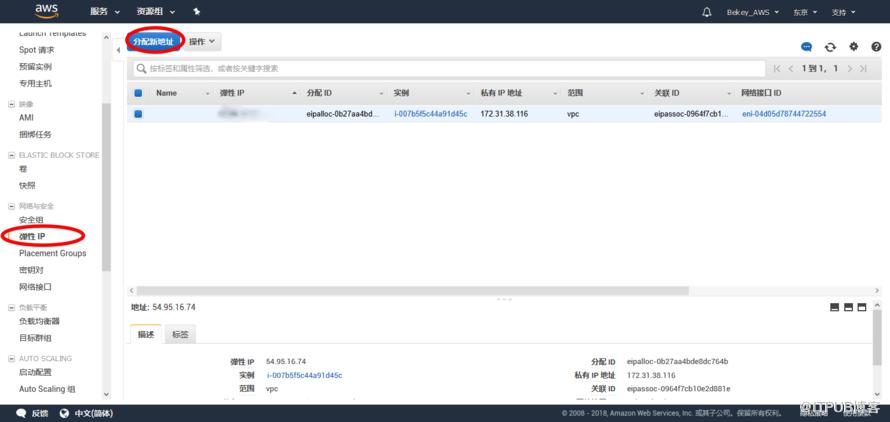Open the blue feedback chat bubble icon
Image resolution: width=890 pixels, height=422 pixels.
pos(806,47)
